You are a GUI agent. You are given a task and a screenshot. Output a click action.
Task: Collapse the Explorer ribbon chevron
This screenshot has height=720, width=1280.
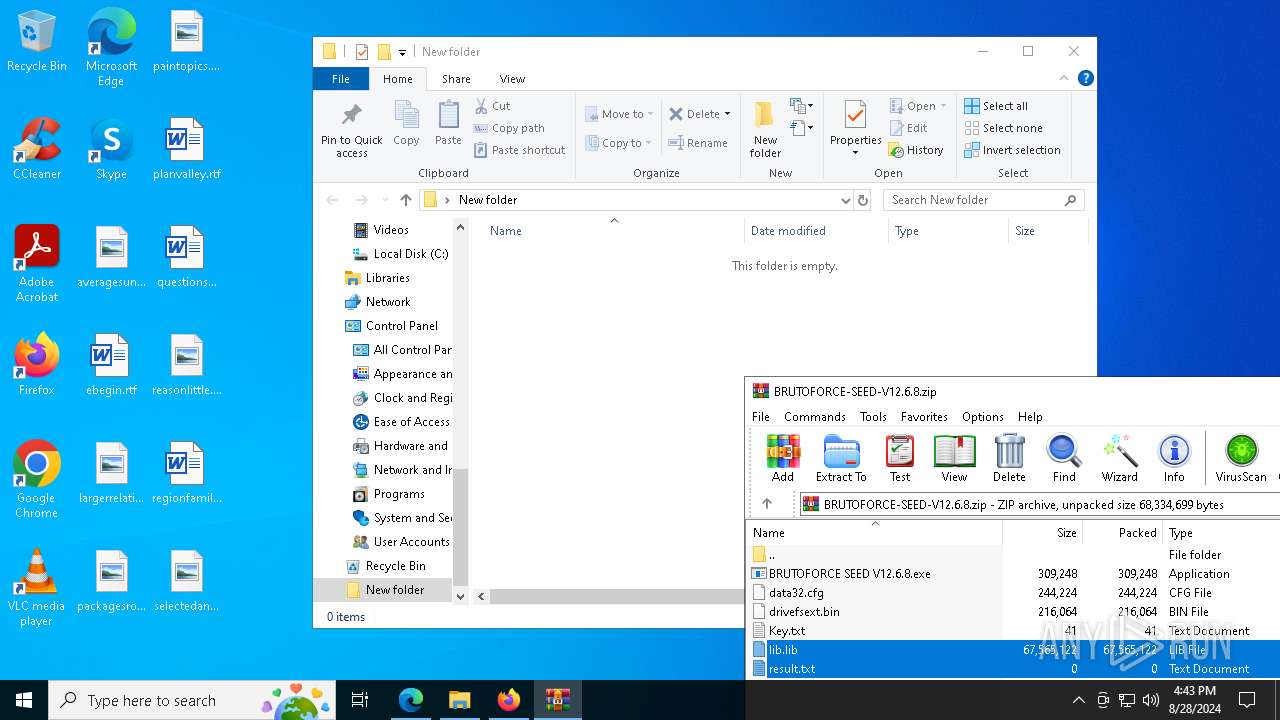[1064, 78]
